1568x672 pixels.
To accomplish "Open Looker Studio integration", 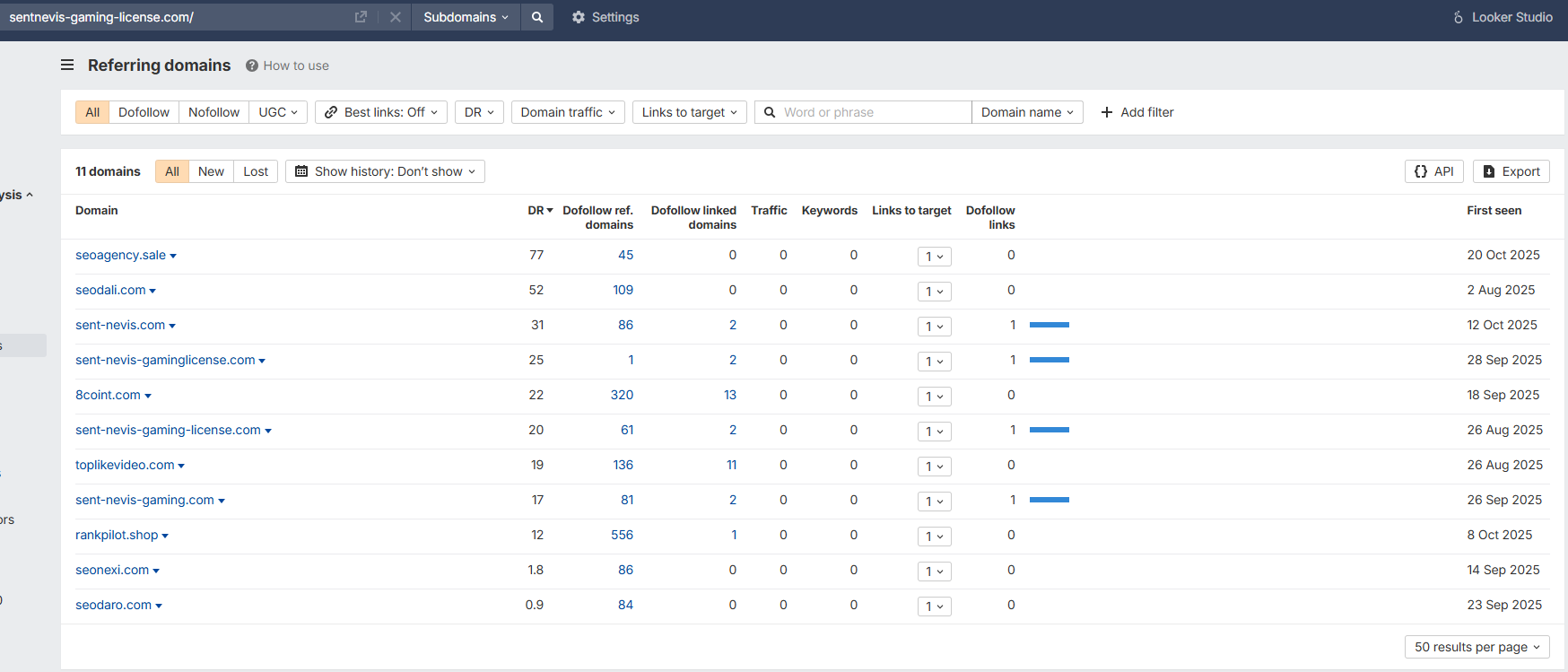I will pyautogui.click(x=1503, y=17).
